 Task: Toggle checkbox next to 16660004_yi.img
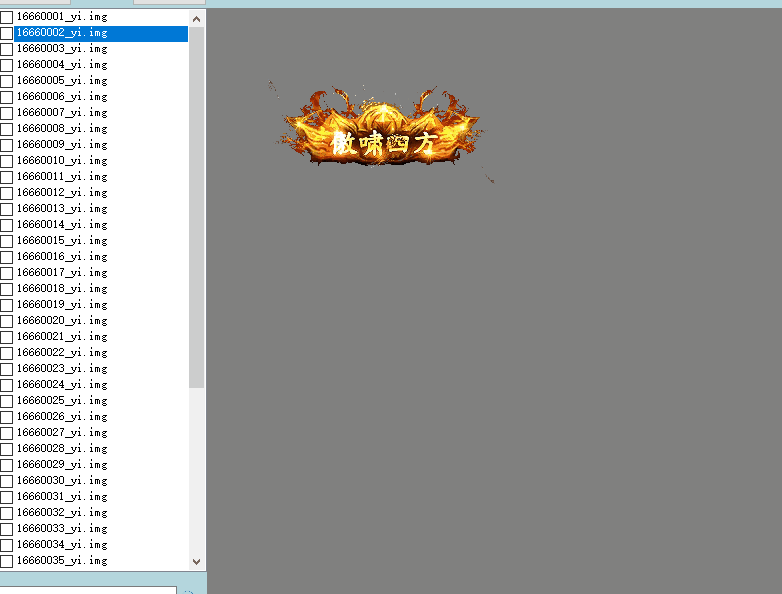coord(6,65)
